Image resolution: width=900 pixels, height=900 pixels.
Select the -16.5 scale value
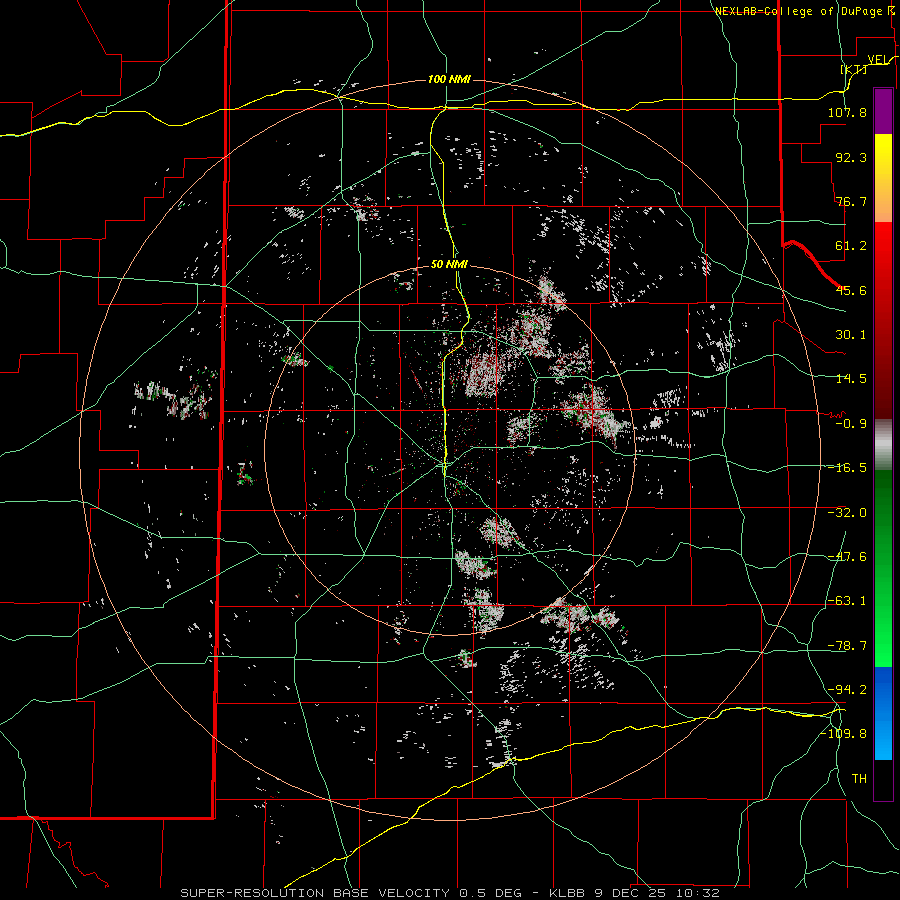[x=847, y=468]
